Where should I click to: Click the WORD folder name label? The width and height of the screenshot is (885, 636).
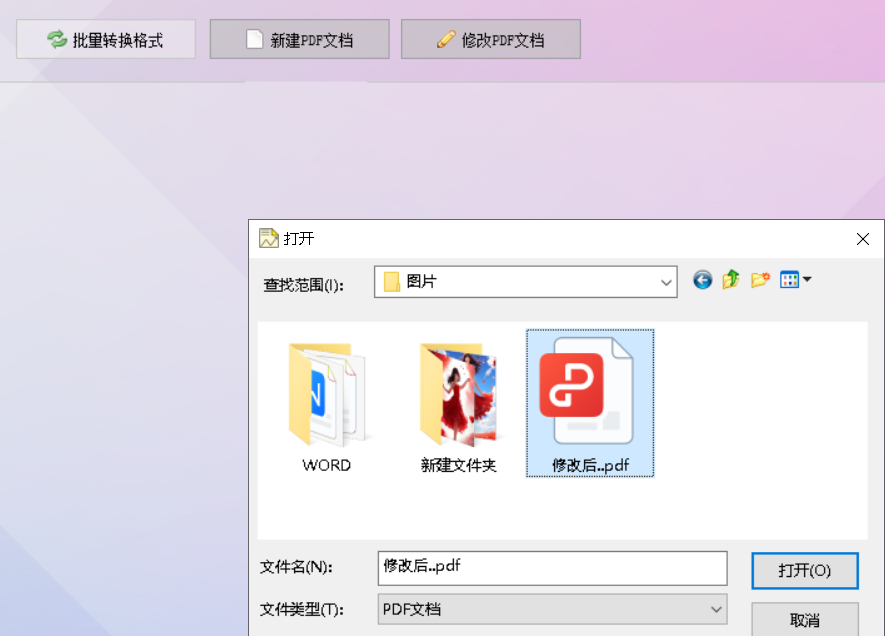327,465
